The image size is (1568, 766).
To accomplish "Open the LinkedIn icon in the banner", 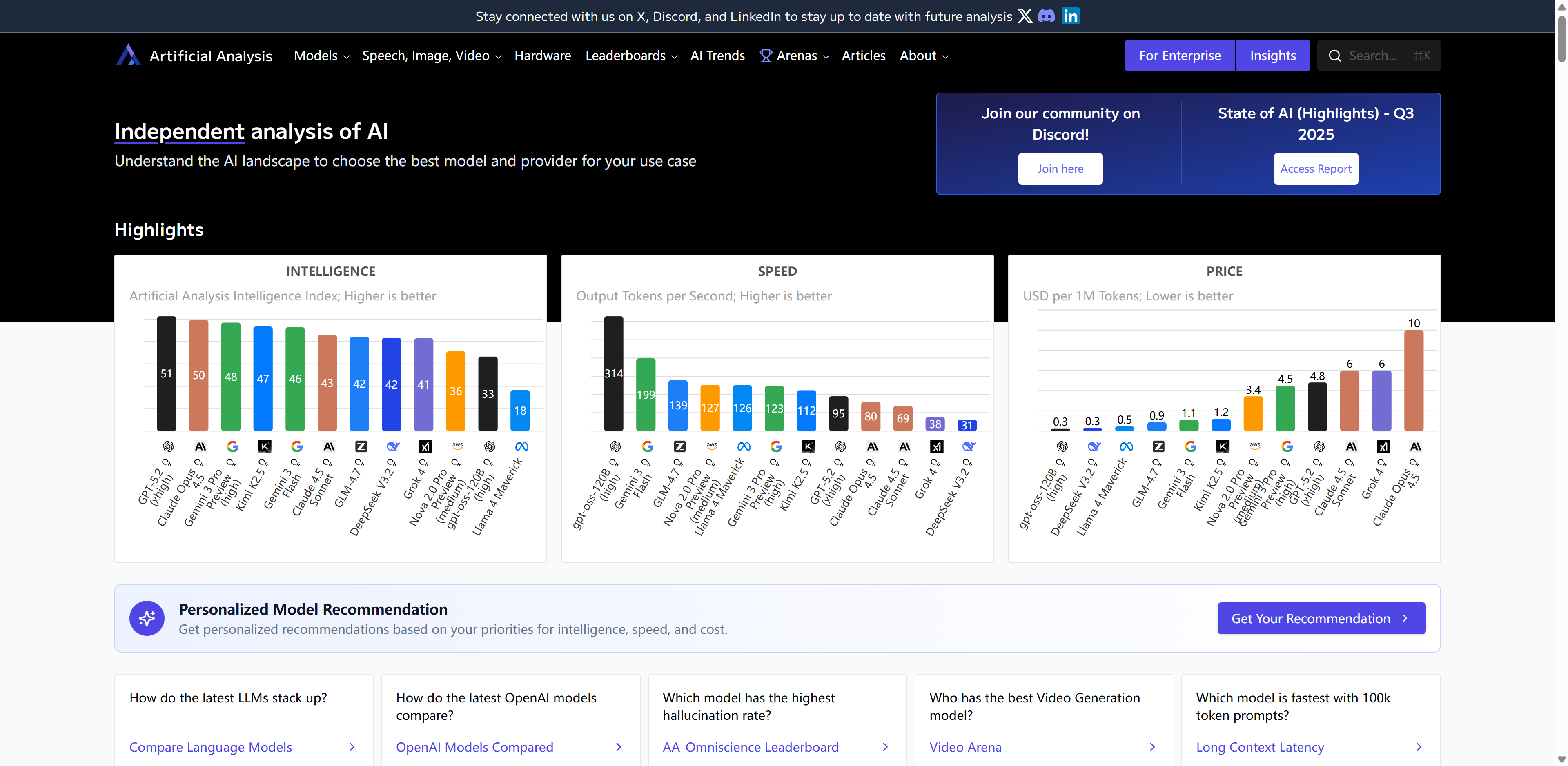I will point(1071,16).
